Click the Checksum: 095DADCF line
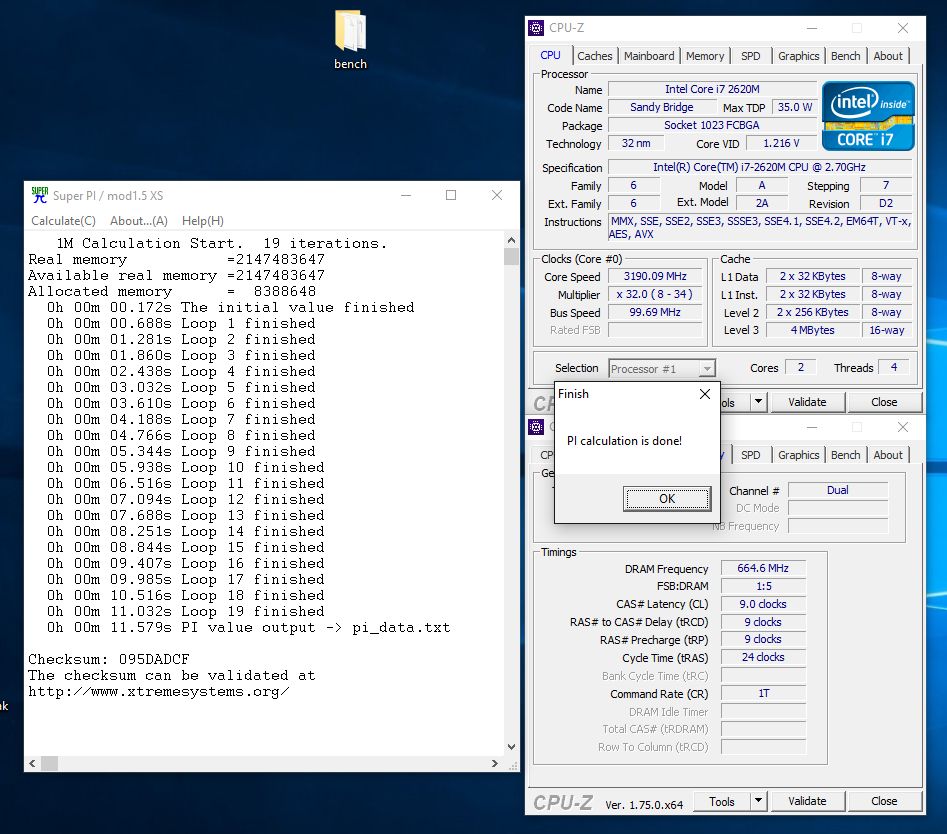The image size is (947, 834). [109, 659]
